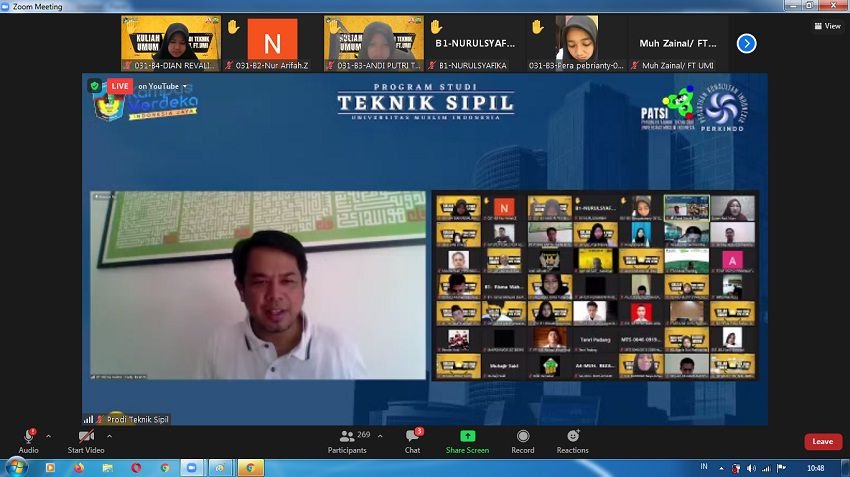Open the Chat panel

tap(413, 441)
